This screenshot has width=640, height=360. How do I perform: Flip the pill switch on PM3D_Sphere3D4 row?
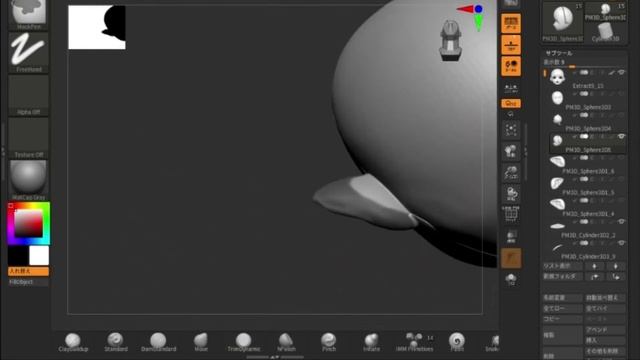pyautogui.click(x=584, y=115)
